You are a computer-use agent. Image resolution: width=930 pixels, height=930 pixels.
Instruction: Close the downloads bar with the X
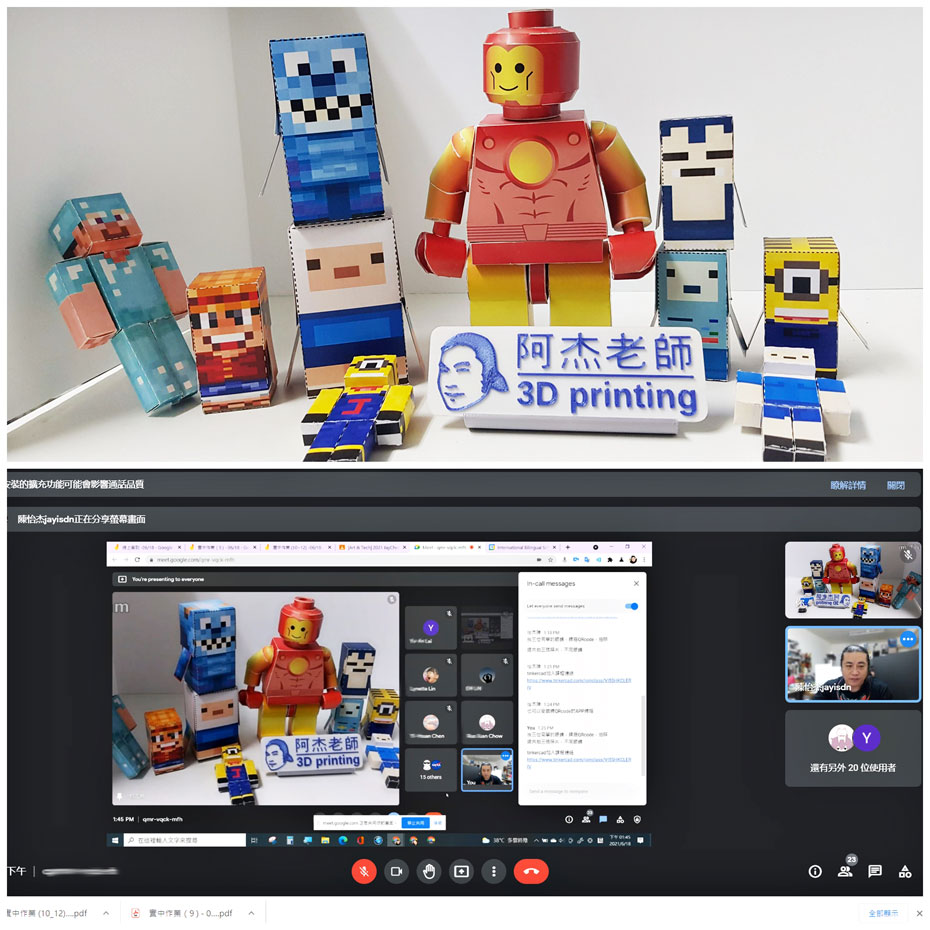(x=919, y=913)
